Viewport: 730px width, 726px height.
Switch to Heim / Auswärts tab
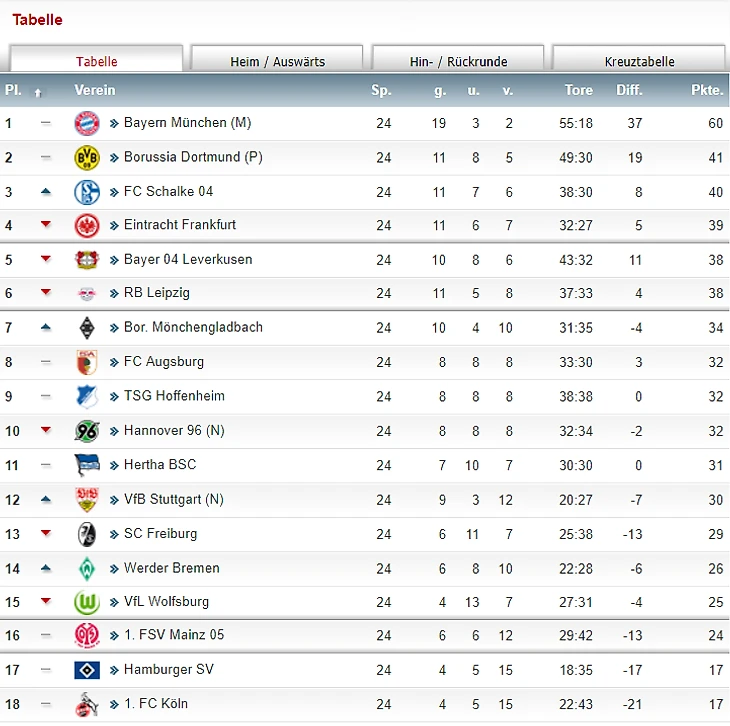(x=277, y=61)
